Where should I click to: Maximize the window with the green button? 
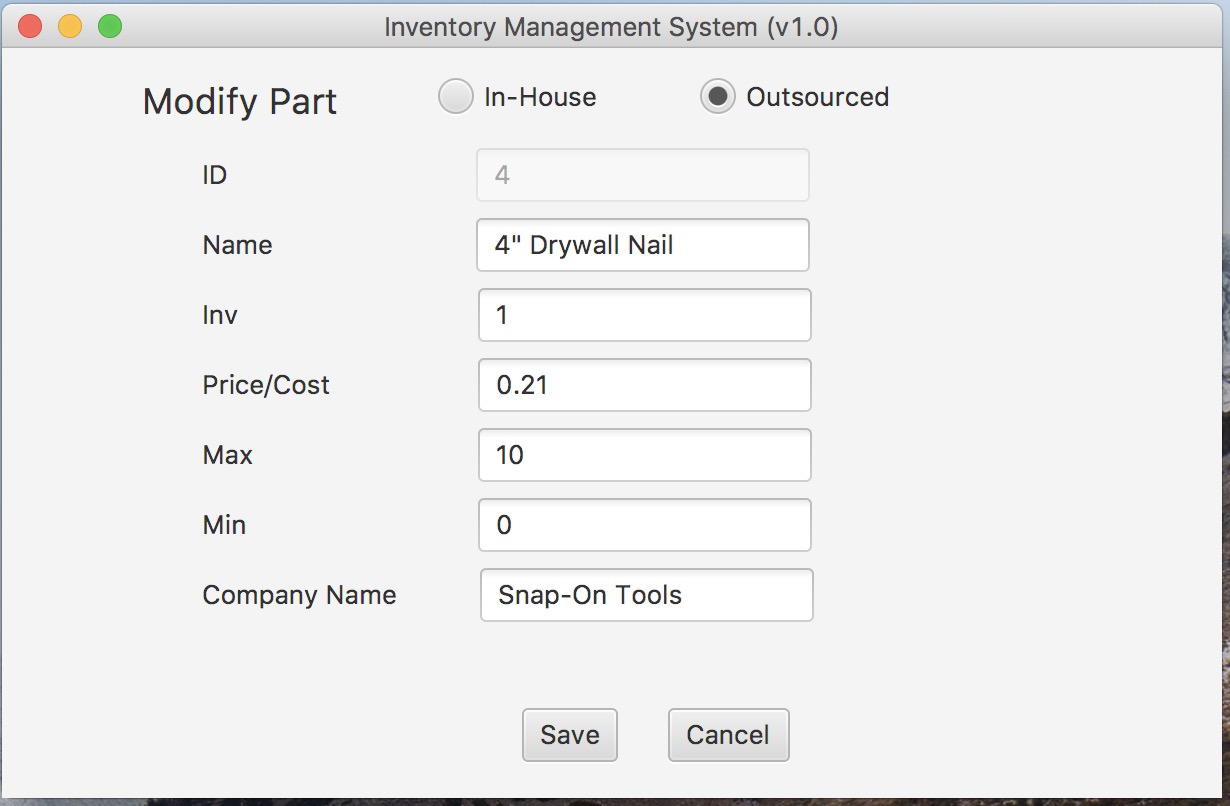point(109,27)
